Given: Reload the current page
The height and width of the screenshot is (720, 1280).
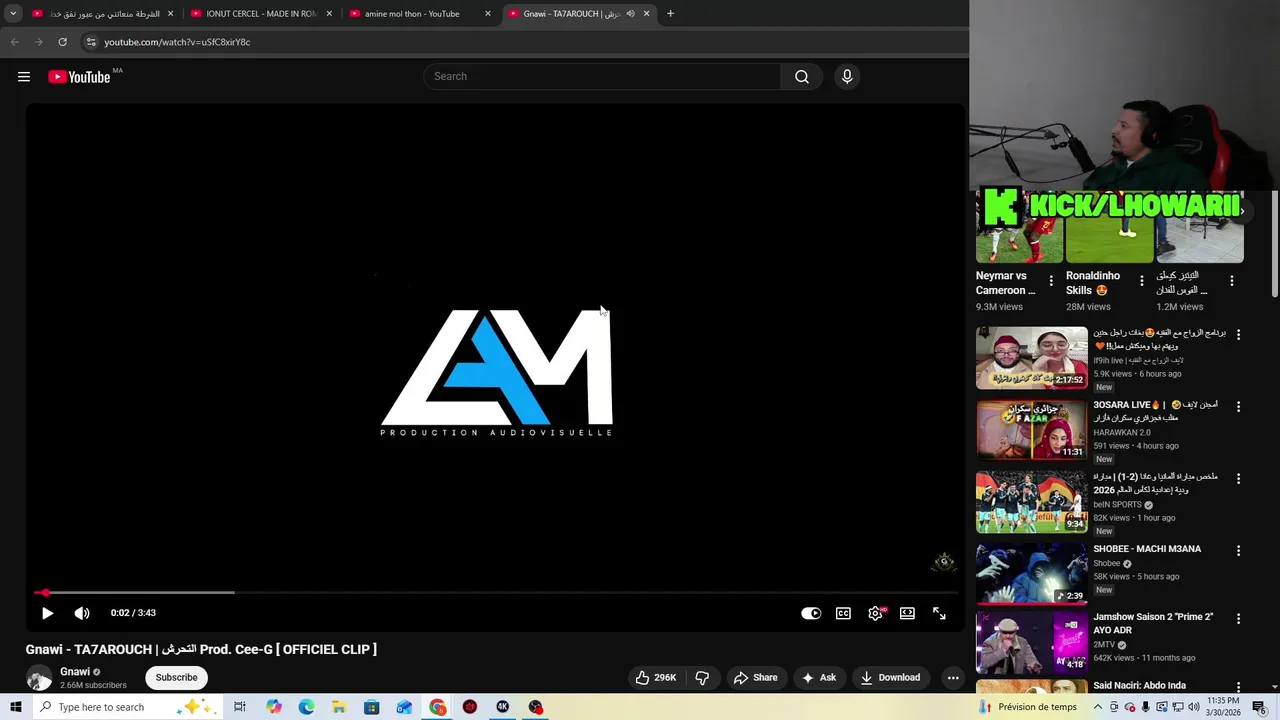Looking at the screenshot, I should pos(62,42).
